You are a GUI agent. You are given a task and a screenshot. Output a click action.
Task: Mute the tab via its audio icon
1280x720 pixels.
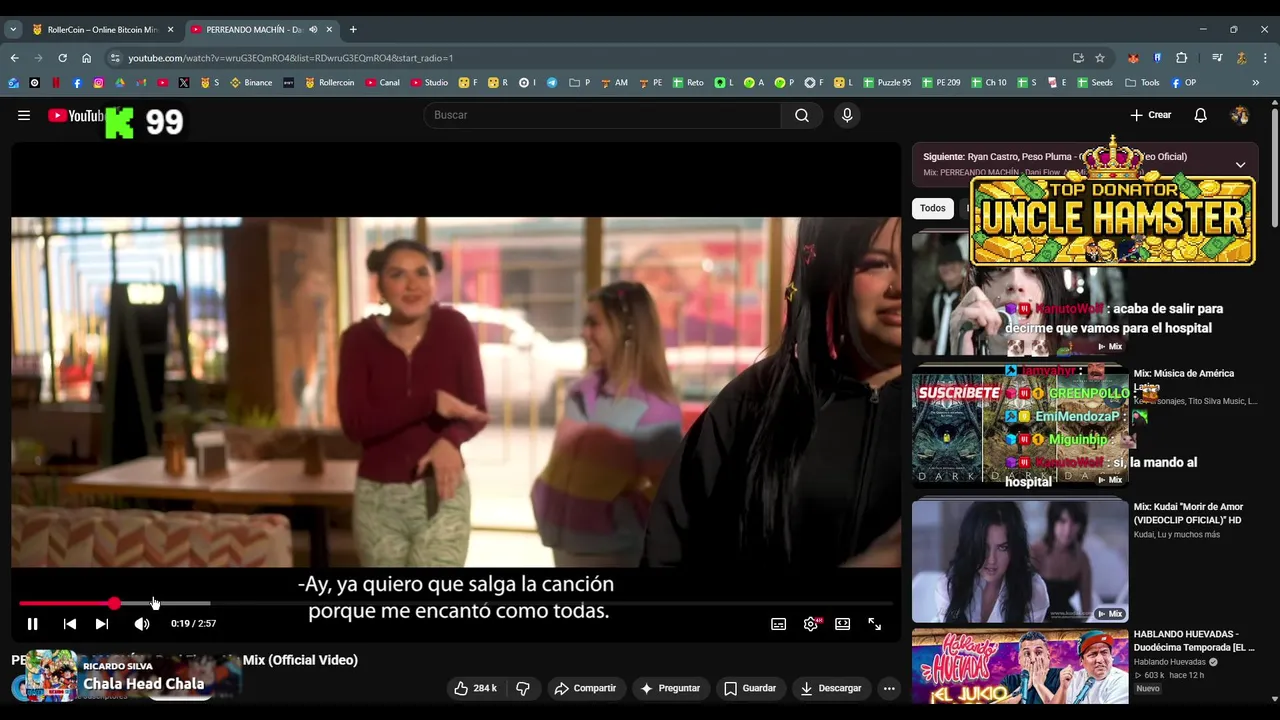point(313,30)
